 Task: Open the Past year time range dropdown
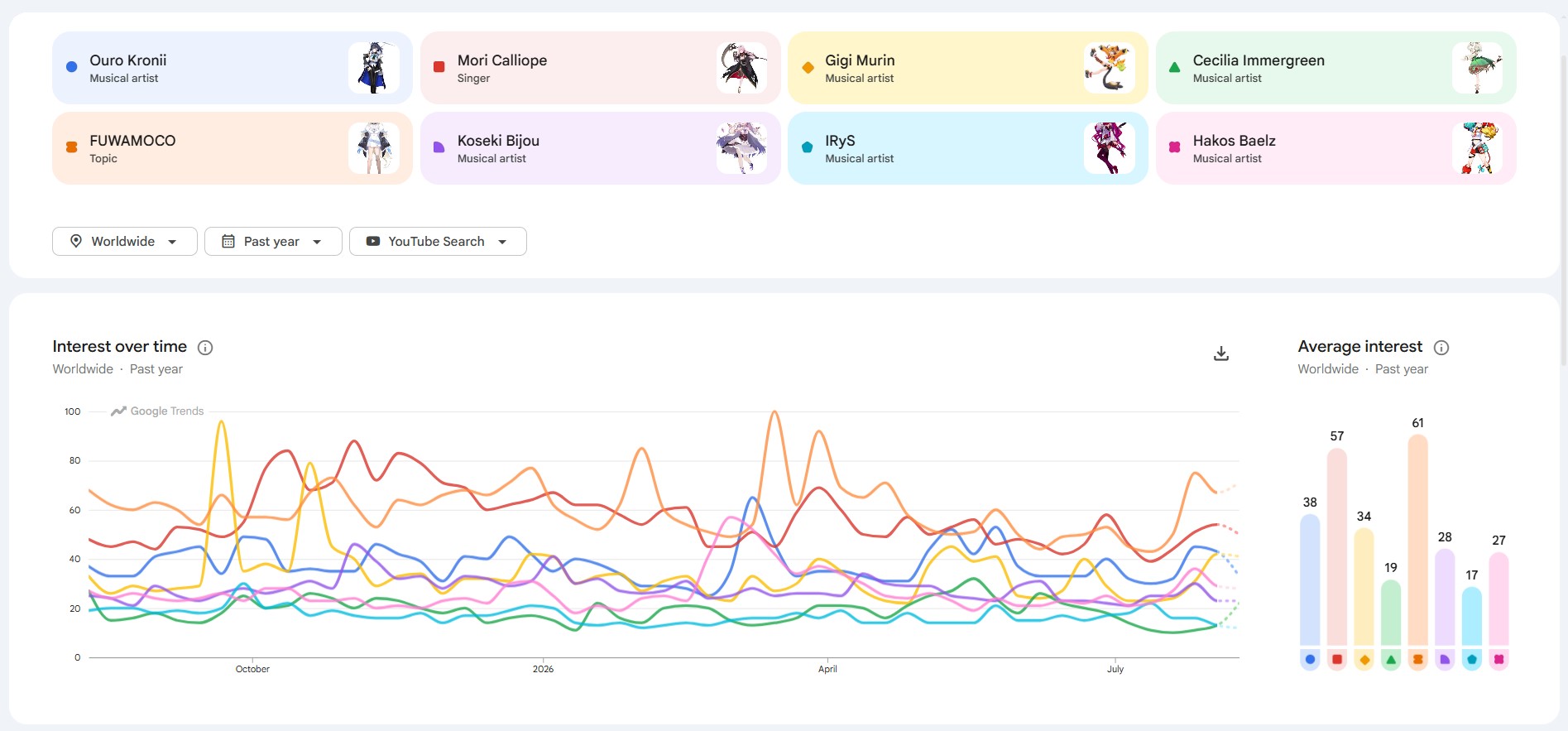pyautogui.click(x=273, y=241)
